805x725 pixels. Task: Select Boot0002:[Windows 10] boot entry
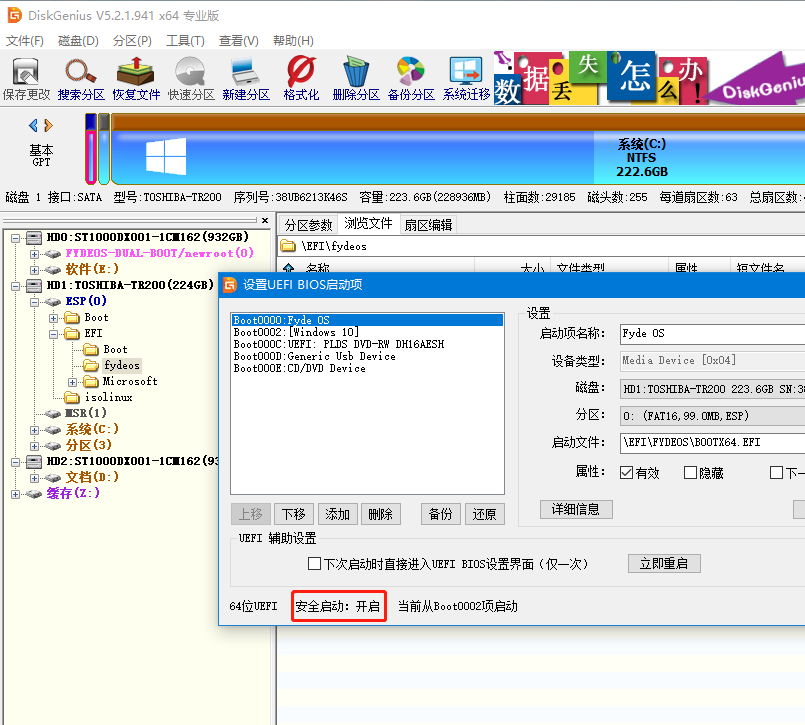[x=367, y=332]
